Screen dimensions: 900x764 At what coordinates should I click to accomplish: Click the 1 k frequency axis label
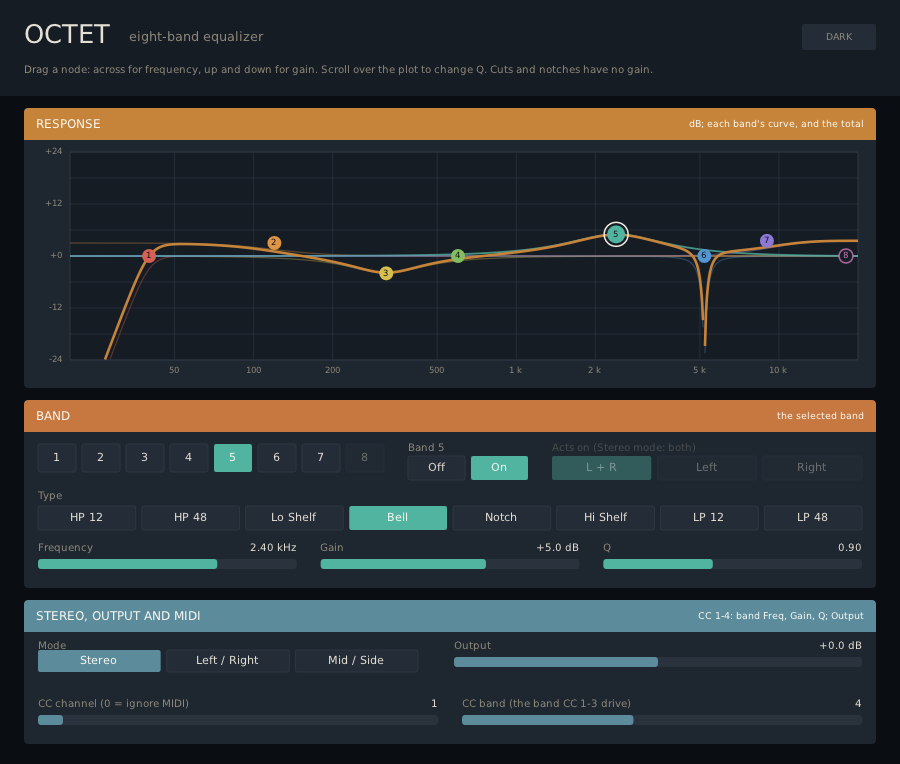[515, 370]
